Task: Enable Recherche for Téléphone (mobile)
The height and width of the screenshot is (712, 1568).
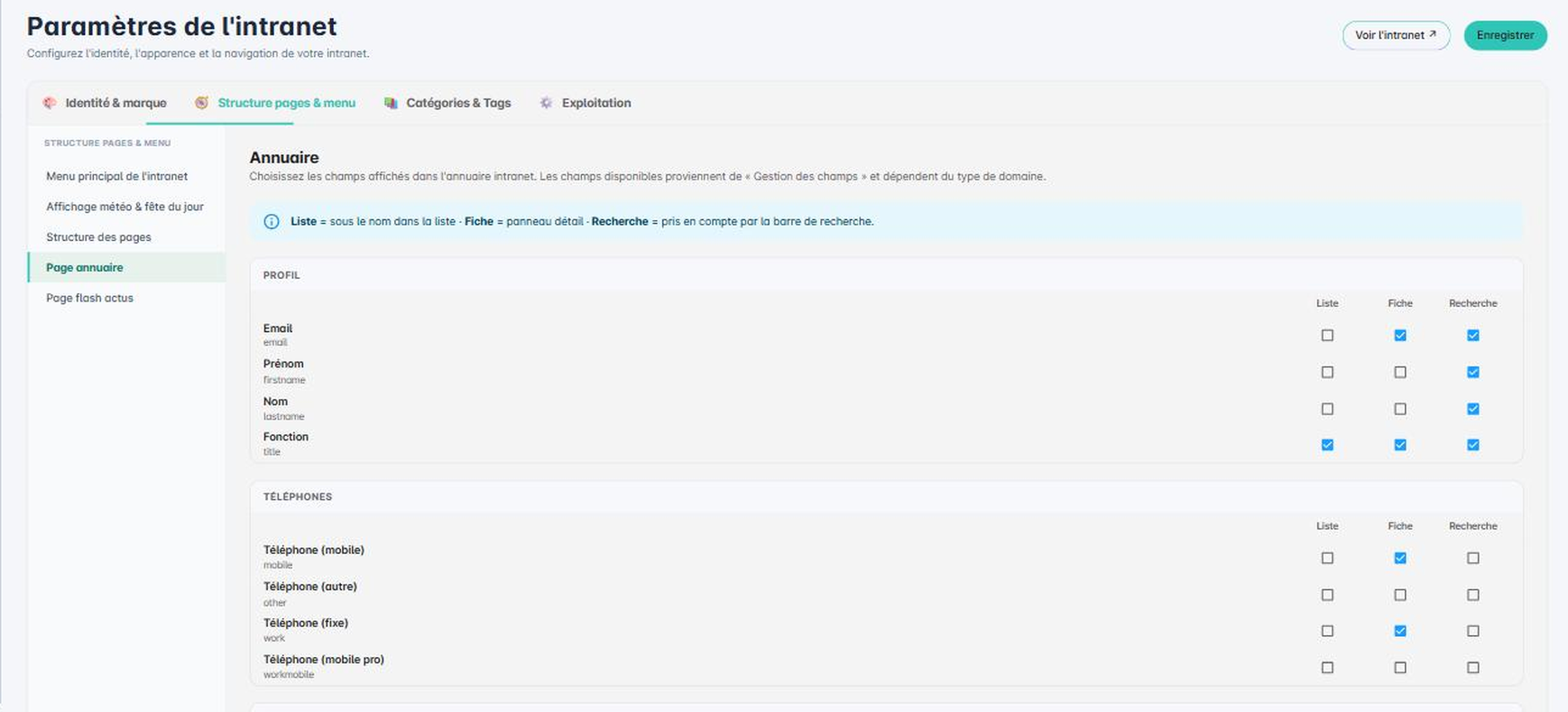Action: (1473, 559)
